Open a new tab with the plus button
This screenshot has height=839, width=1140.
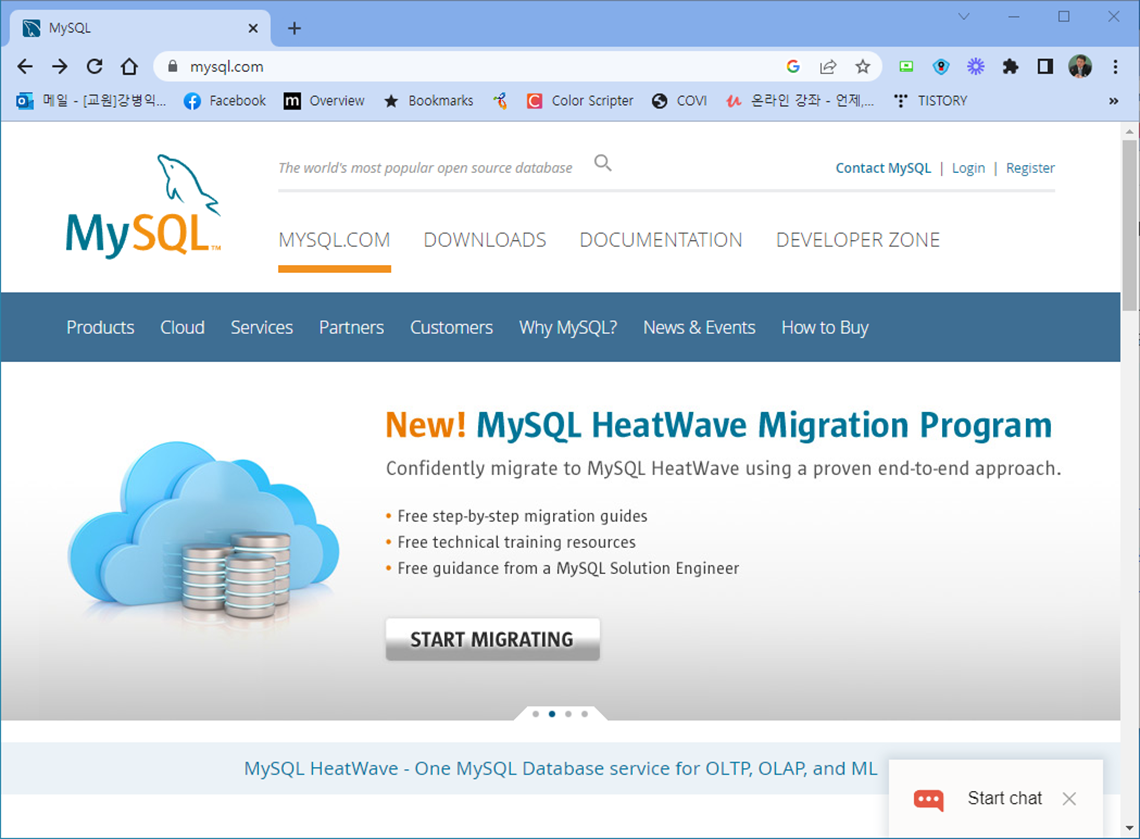click(x=294, y=28)
